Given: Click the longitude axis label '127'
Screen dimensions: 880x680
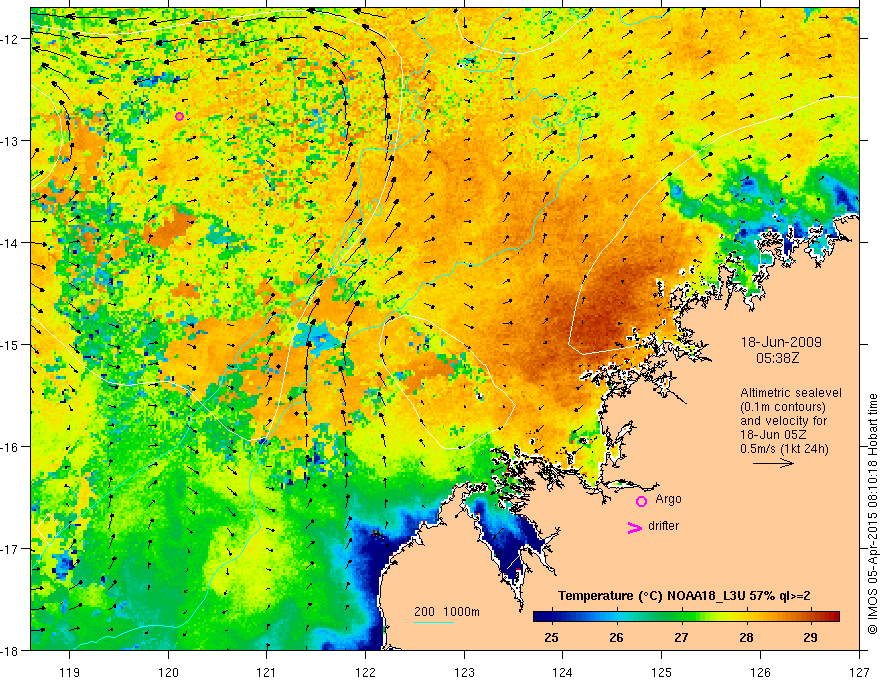Looking at the screenshot, I should [x=859, y=672].
